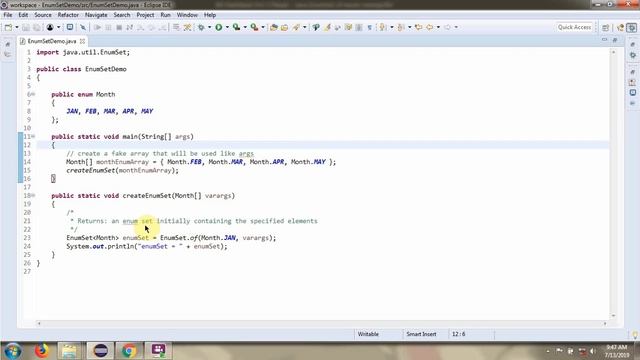Open the File menu
The width and height of the screenshot is (640, 360).
pos(8,15)
